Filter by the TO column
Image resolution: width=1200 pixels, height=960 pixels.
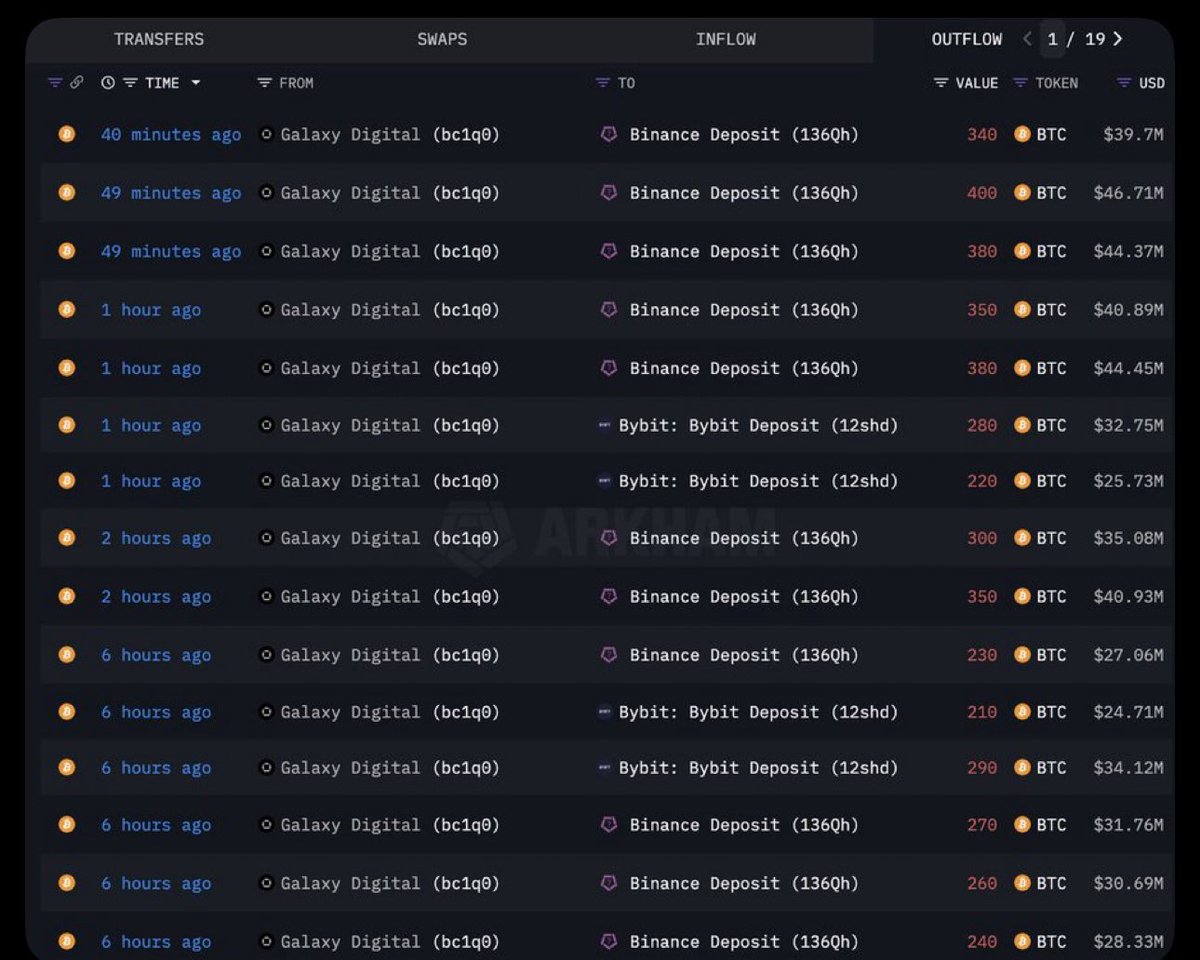pyautogui.click(x=602, y=83)
